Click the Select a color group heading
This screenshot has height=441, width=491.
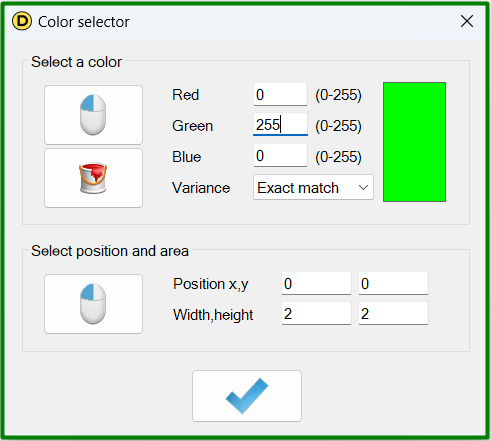(77, 62)
